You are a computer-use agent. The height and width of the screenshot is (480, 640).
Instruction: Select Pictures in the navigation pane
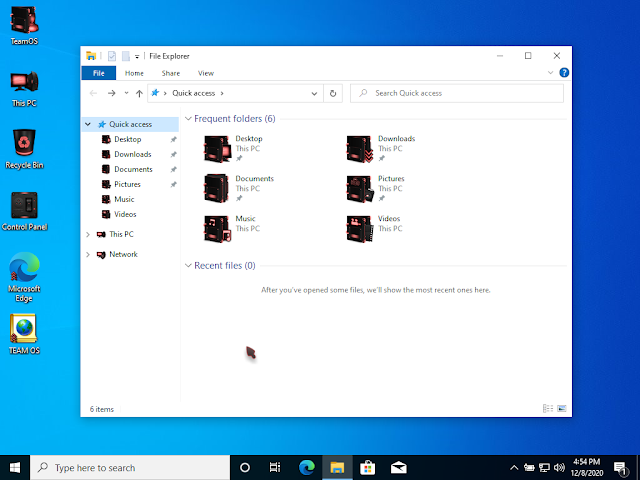pos(127,184)
